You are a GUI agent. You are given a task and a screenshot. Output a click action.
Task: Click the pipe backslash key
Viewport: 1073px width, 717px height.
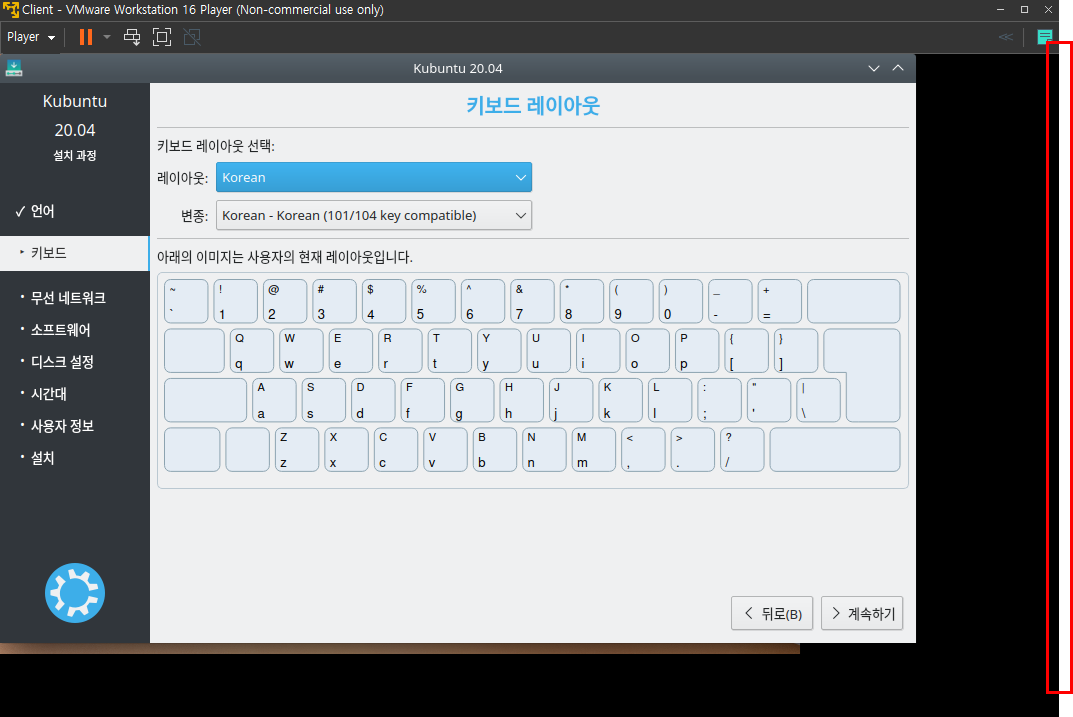[x=818, y=400]
